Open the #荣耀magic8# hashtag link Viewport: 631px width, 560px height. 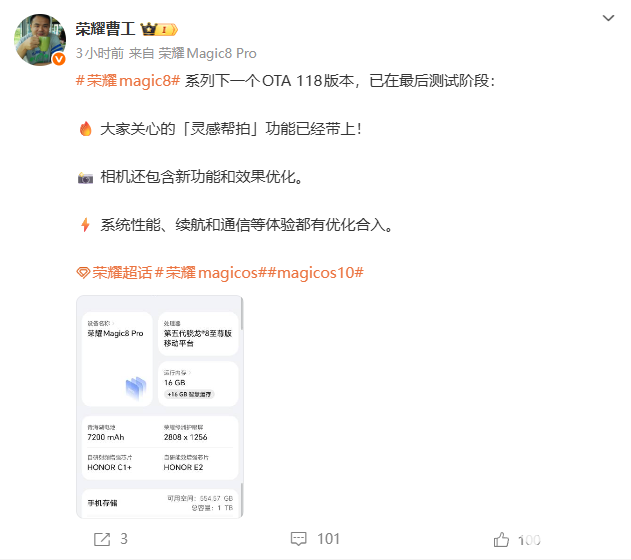[128, 81]
